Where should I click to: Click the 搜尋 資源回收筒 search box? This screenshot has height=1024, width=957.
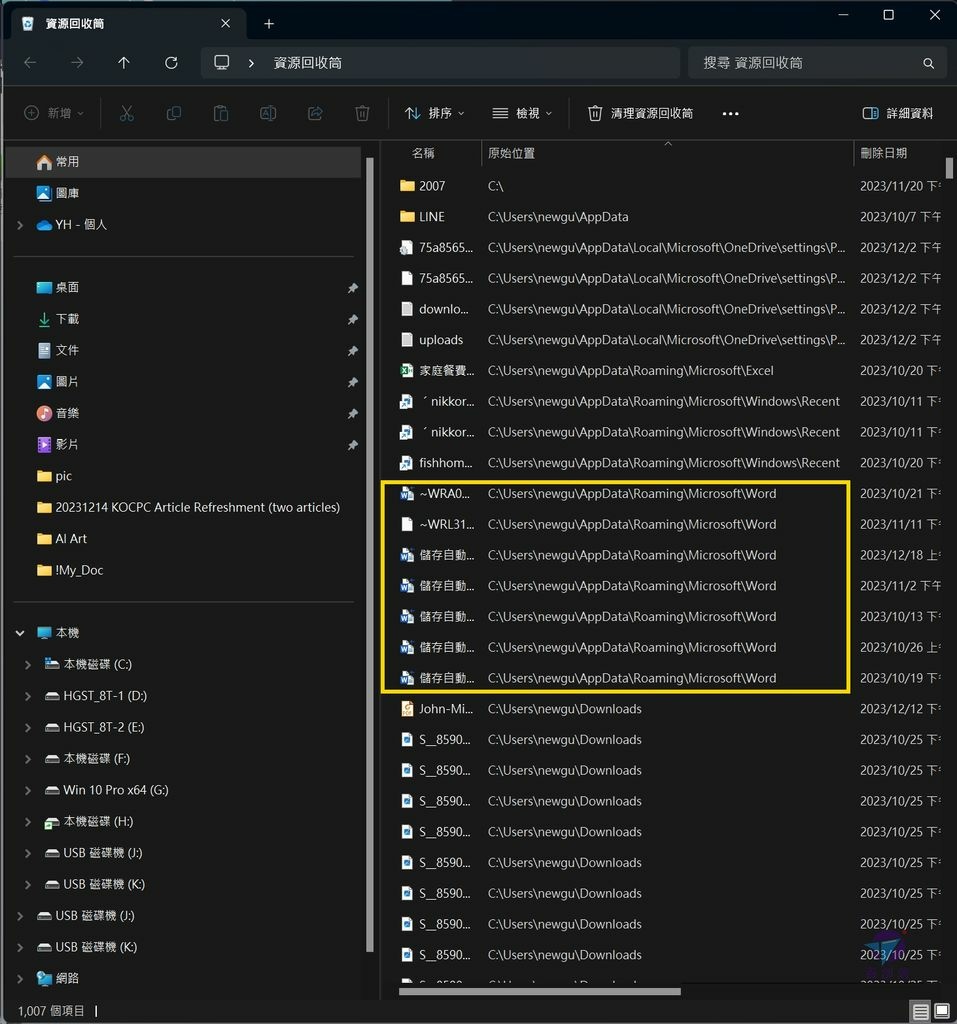point(817,63)
